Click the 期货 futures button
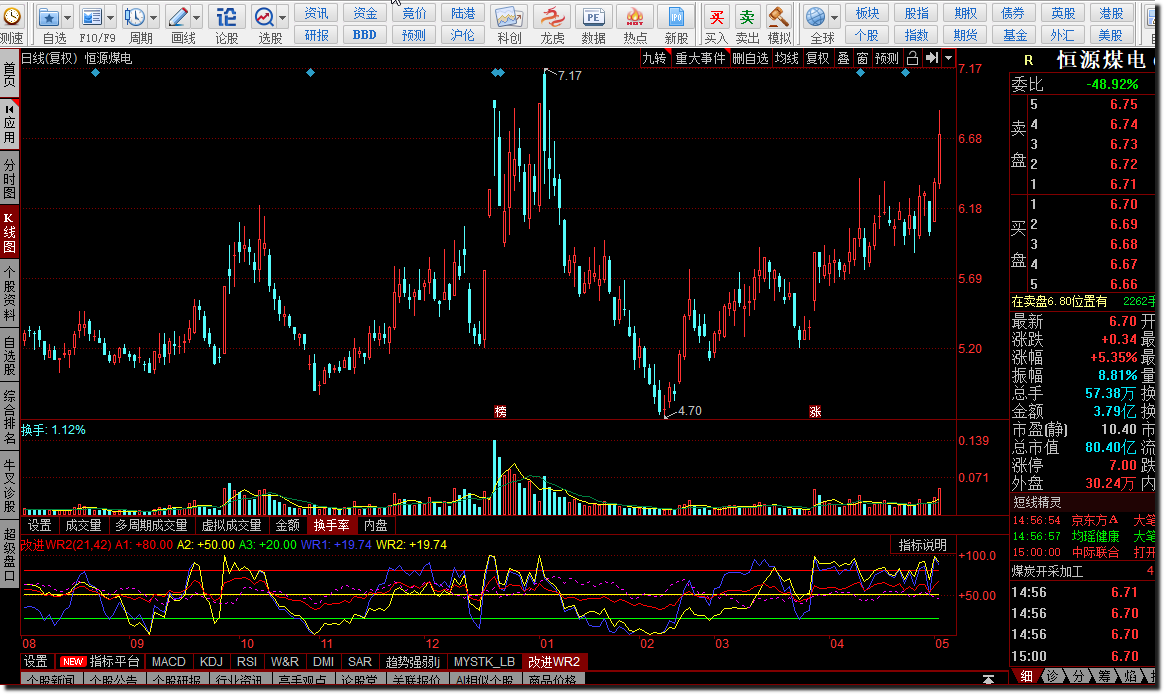 pos(965,35)
